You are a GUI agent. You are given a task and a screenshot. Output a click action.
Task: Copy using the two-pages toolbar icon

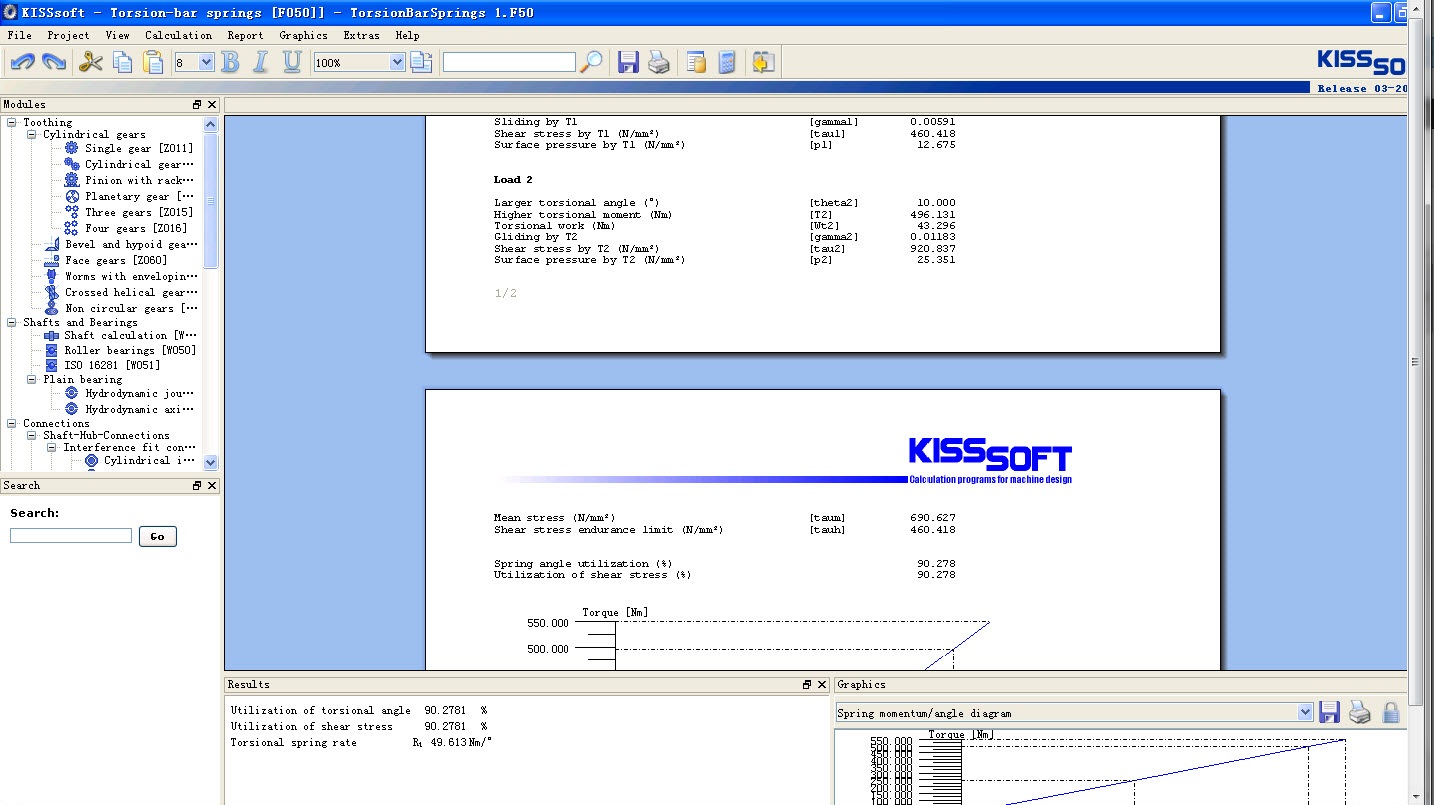[122, 62]
